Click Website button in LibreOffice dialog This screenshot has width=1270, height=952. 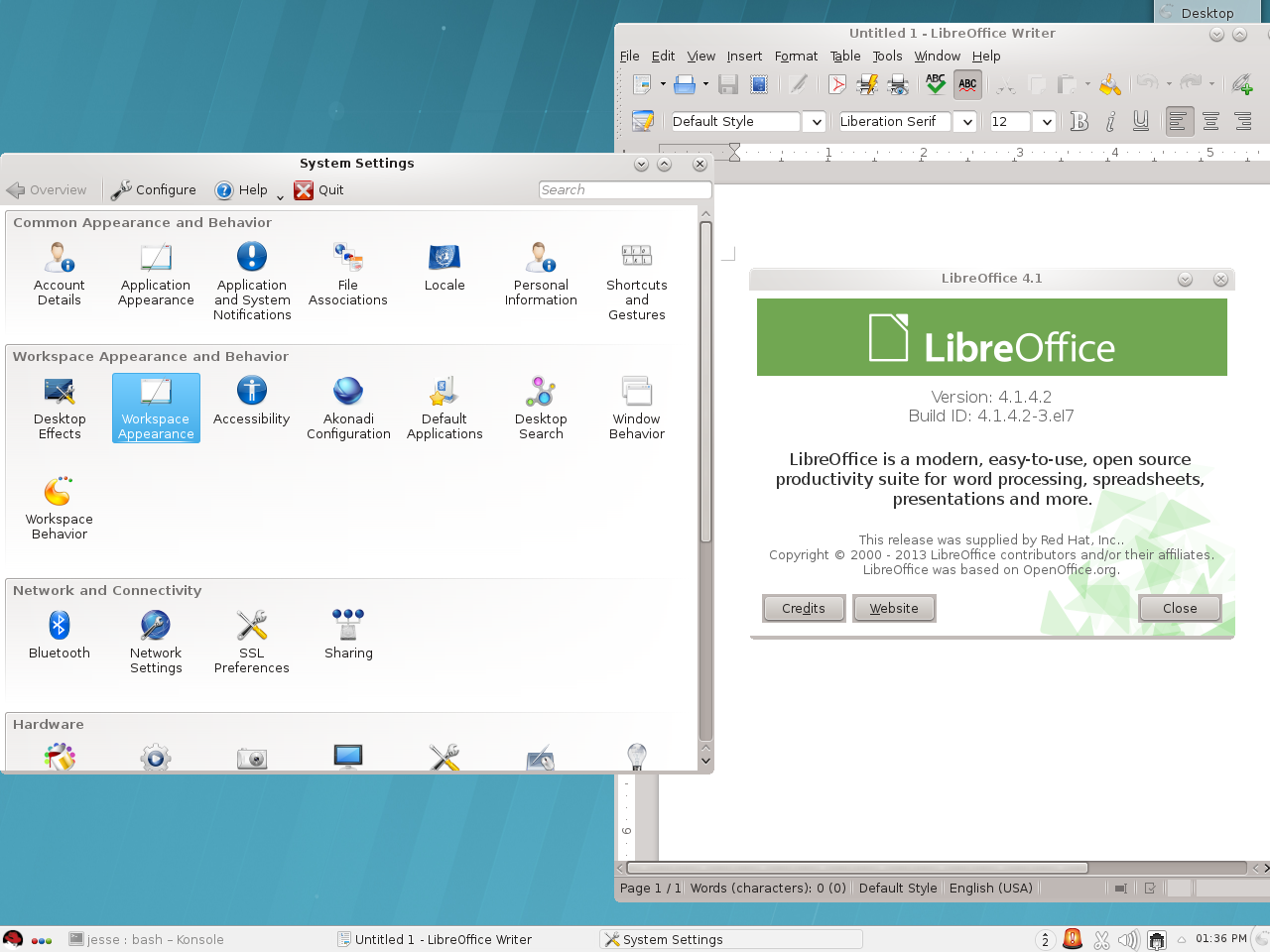coord(894,608)
